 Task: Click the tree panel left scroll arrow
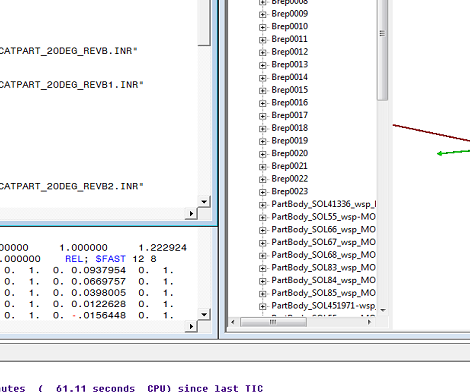click(233, 322)
